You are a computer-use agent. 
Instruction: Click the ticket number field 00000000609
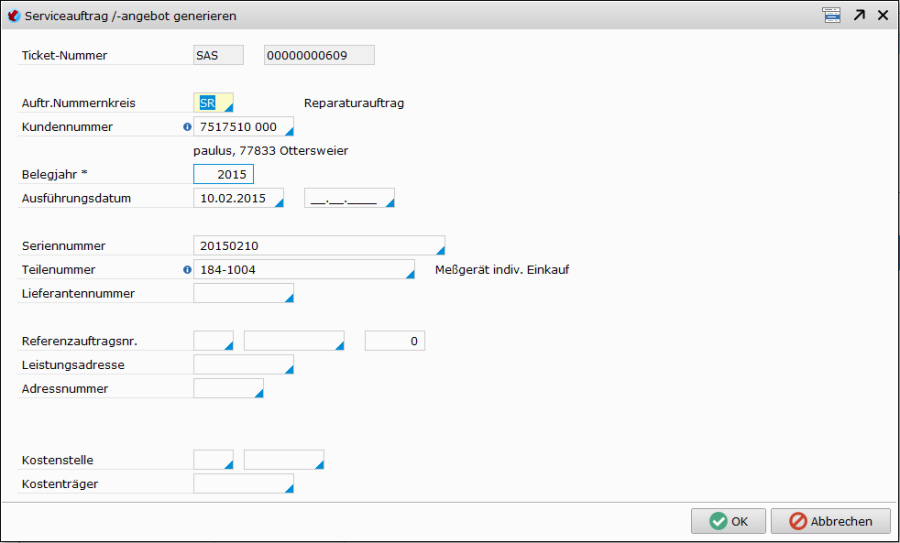pyautogui.click(x=319, y=55)
